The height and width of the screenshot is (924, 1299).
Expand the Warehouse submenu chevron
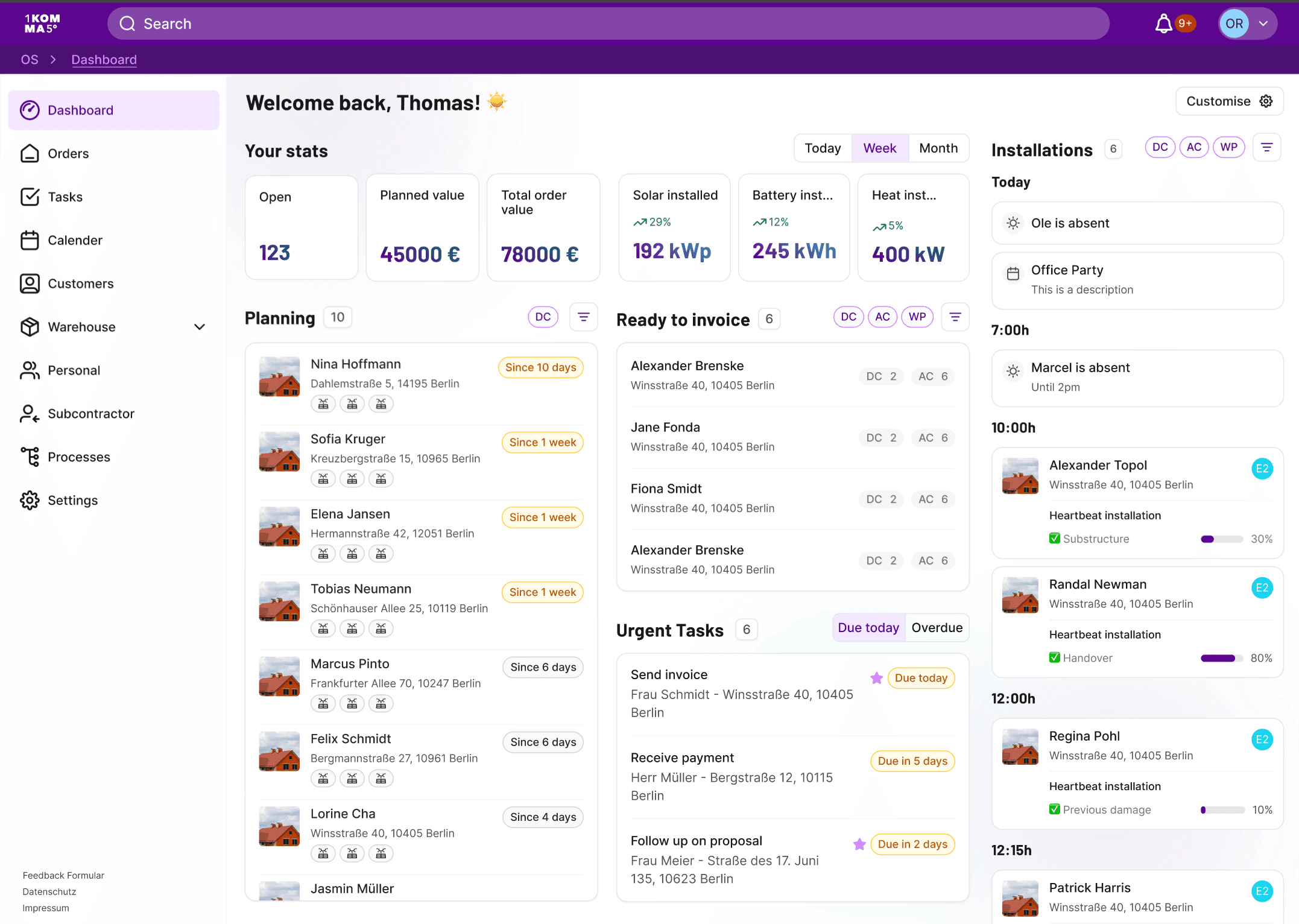tap(200, 327)
